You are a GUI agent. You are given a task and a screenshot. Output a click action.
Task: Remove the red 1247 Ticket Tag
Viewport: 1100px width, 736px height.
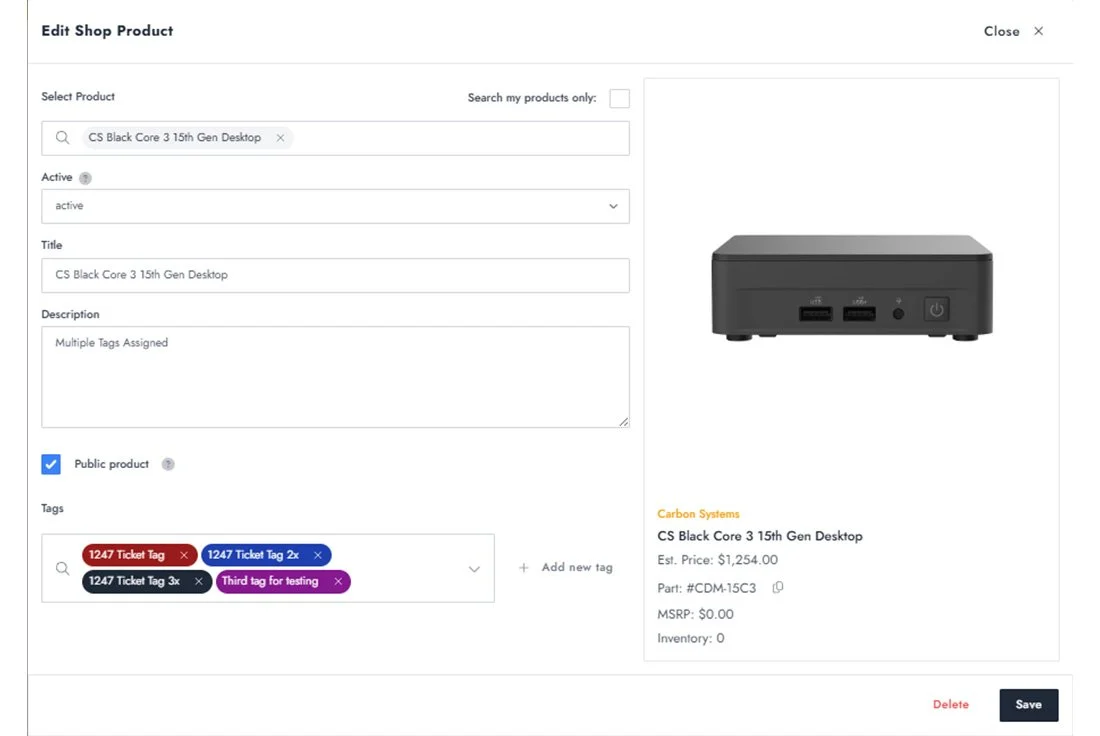[x=184, y=555]
